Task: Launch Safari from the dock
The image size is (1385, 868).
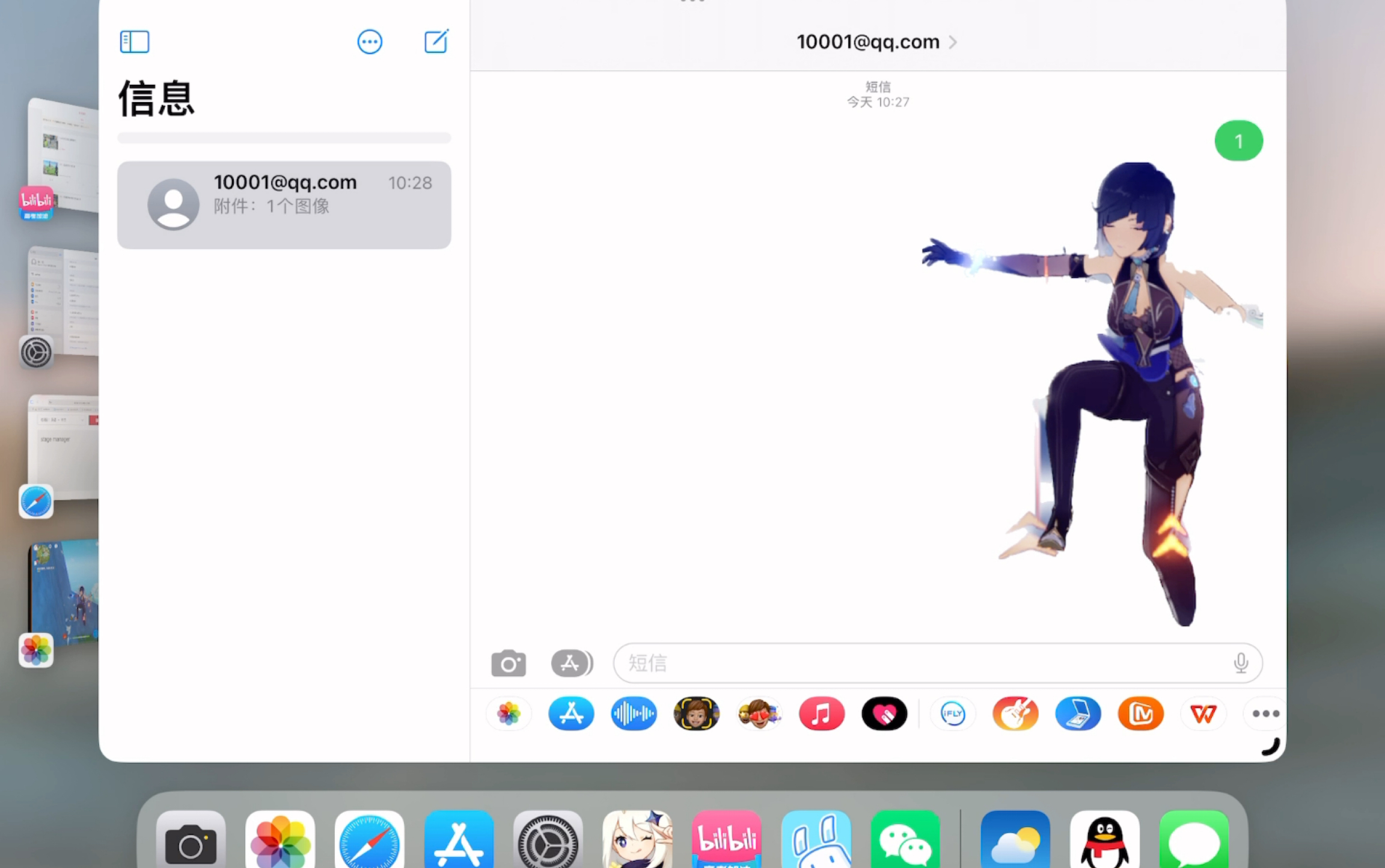Action: click(x=369, y=840)
